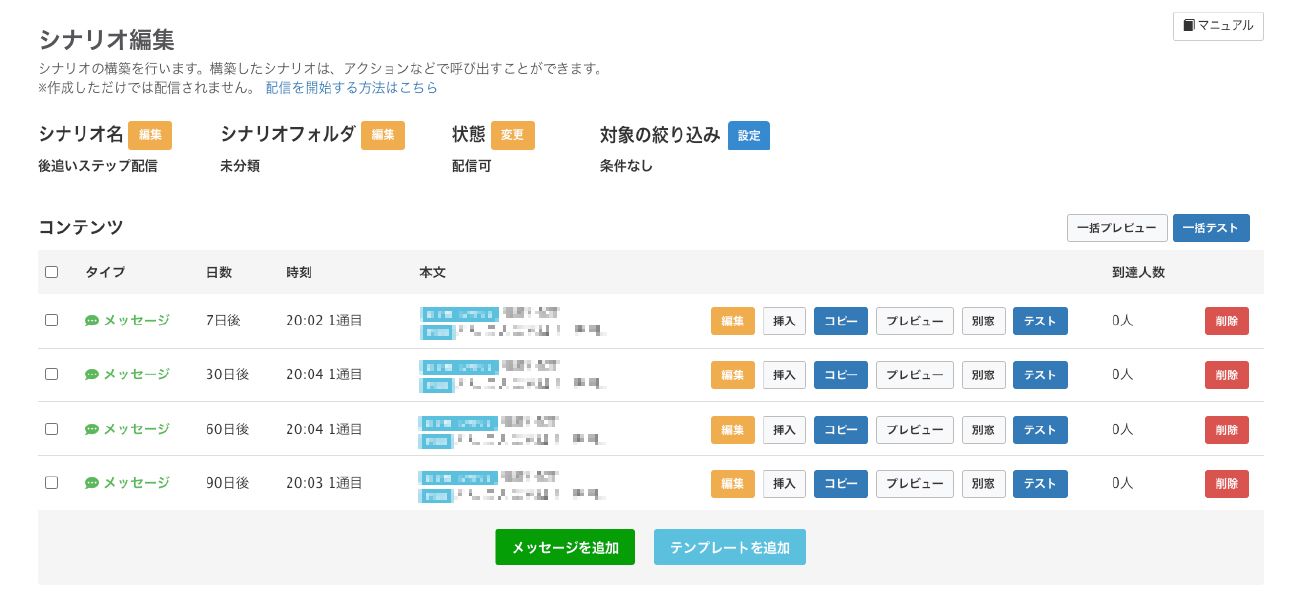Open 編集 for the シナリオフォルダ setting
The width and height of the screenshot is (1306, 604).
point(383,135)
